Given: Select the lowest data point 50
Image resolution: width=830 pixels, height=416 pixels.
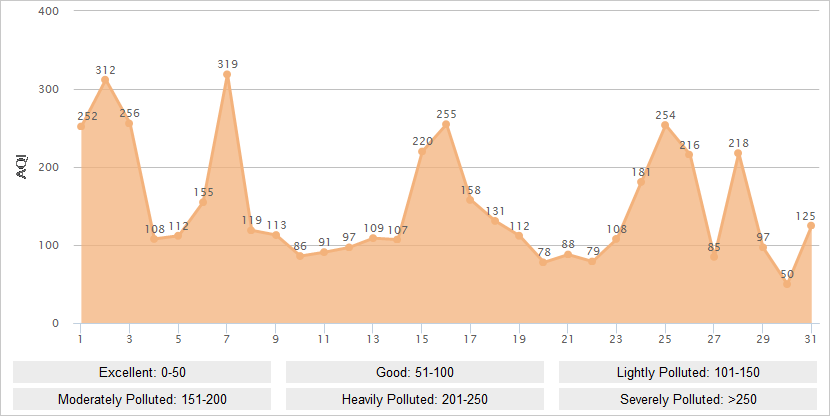Looking at the screenshot, I should [787, 284].
